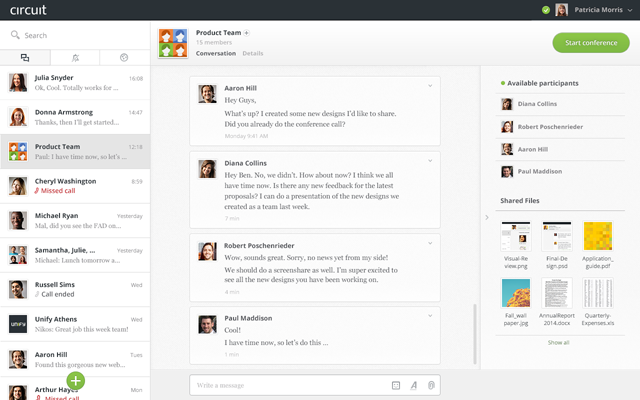Click the Product Team group avatar in header

pyautogui.click(x=173, y=43)
